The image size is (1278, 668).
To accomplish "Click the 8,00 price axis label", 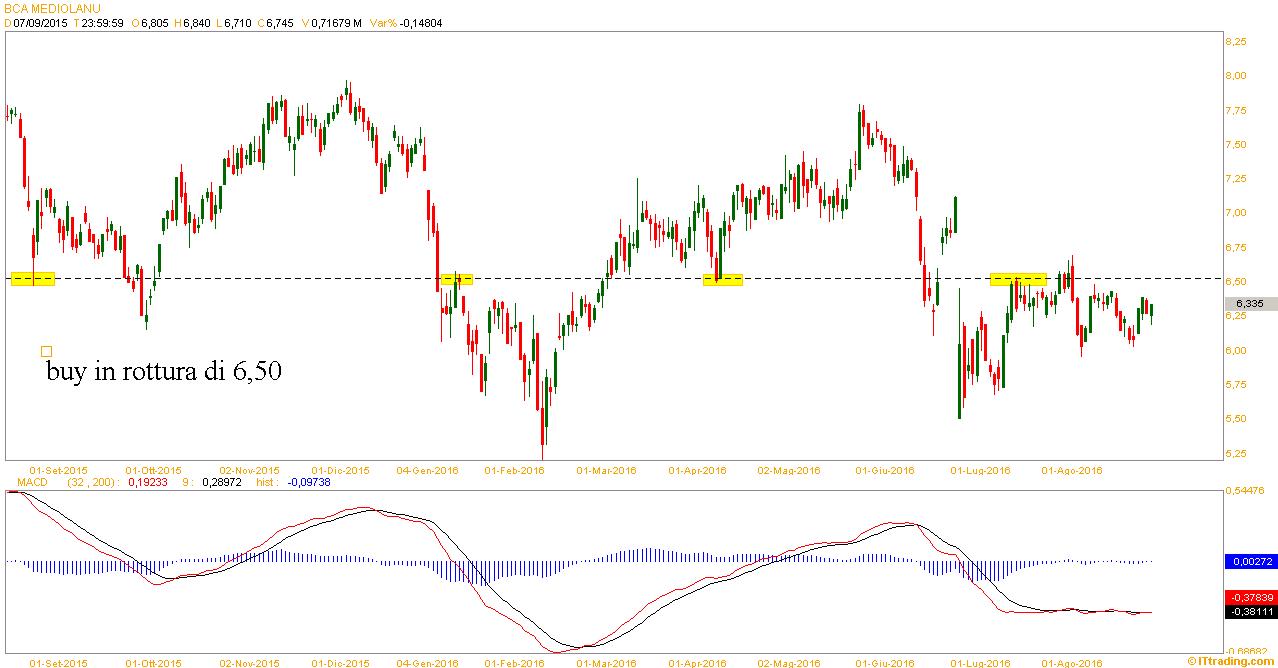I will click(x=1236, y=75).
